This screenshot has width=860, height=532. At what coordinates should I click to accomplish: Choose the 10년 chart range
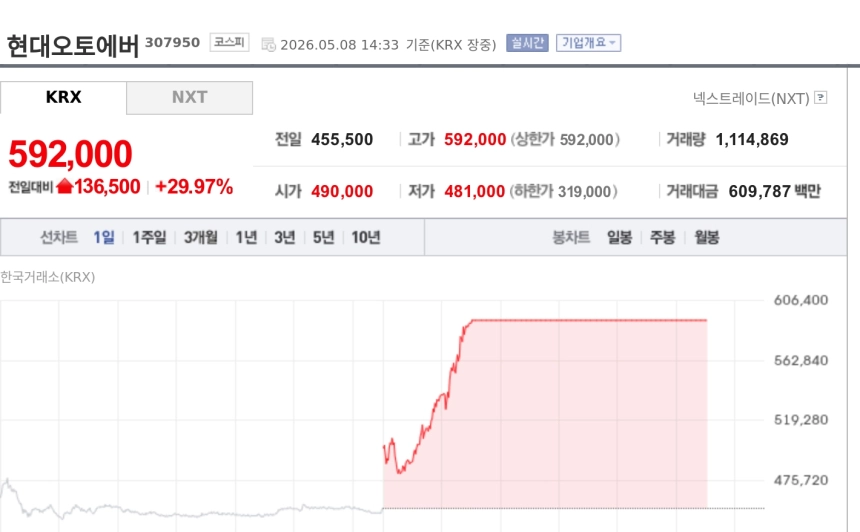tap(366, 237)
